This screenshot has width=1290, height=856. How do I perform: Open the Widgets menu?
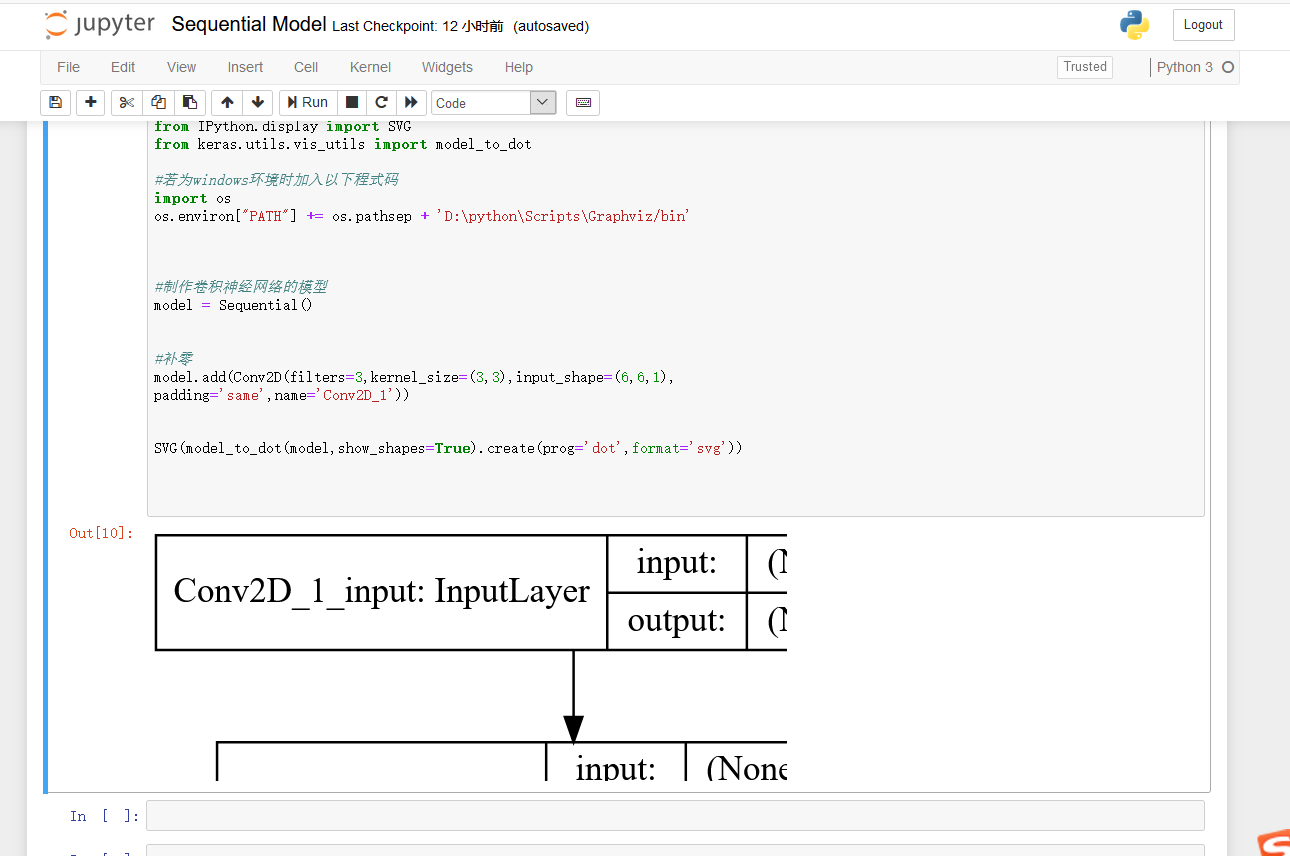(447, 67)
